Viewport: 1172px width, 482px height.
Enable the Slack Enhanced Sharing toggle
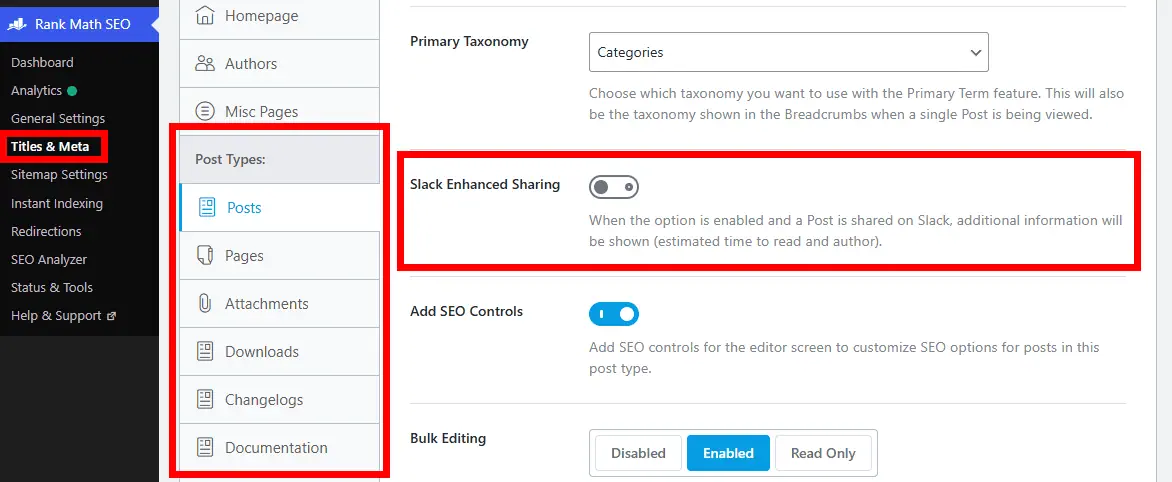[613, 187]
